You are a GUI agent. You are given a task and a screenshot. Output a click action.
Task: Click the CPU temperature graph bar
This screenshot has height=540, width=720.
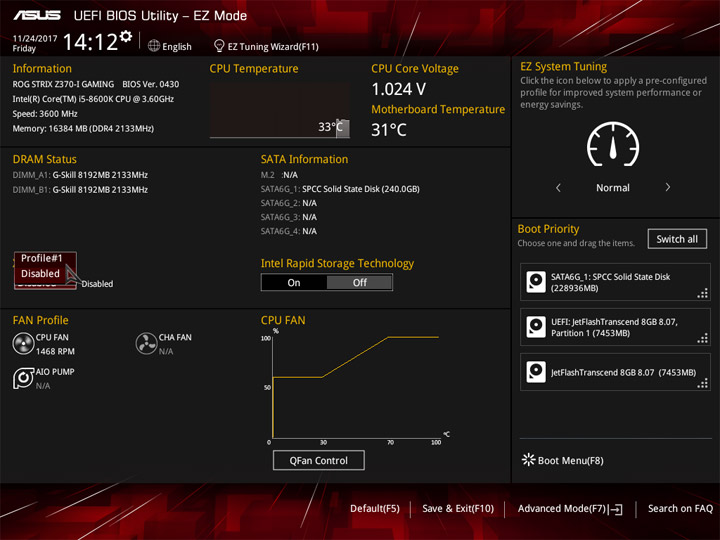coord(342,128)
